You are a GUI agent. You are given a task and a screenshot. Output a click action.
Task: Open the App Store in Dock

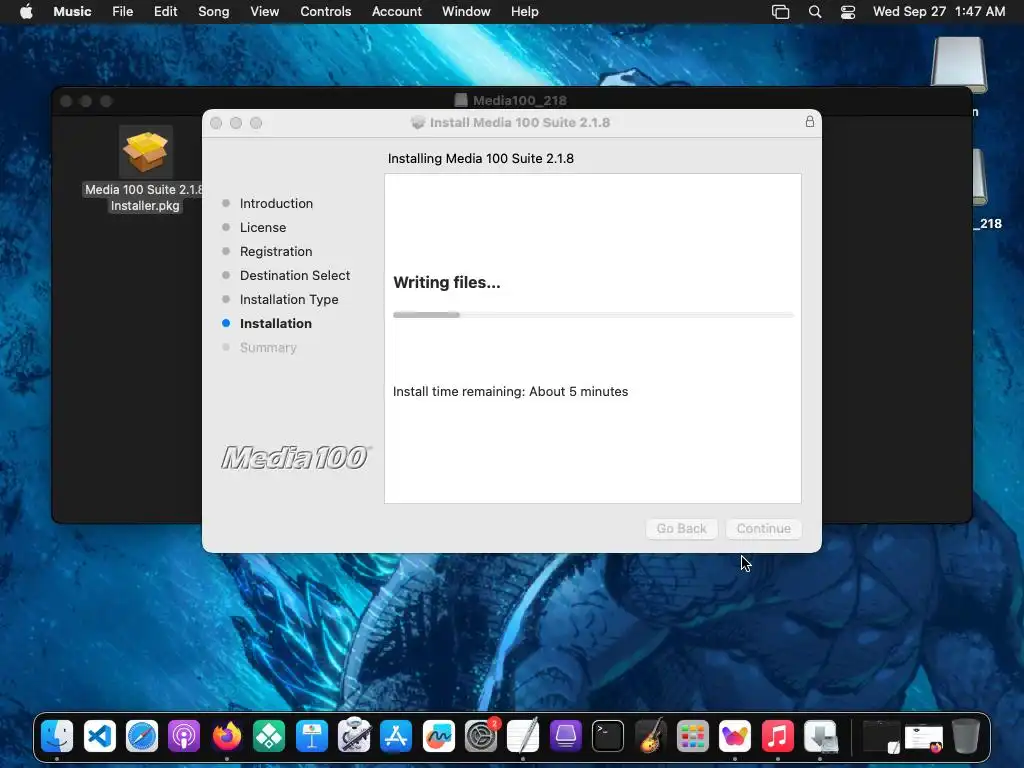click(x=396, y=737)
